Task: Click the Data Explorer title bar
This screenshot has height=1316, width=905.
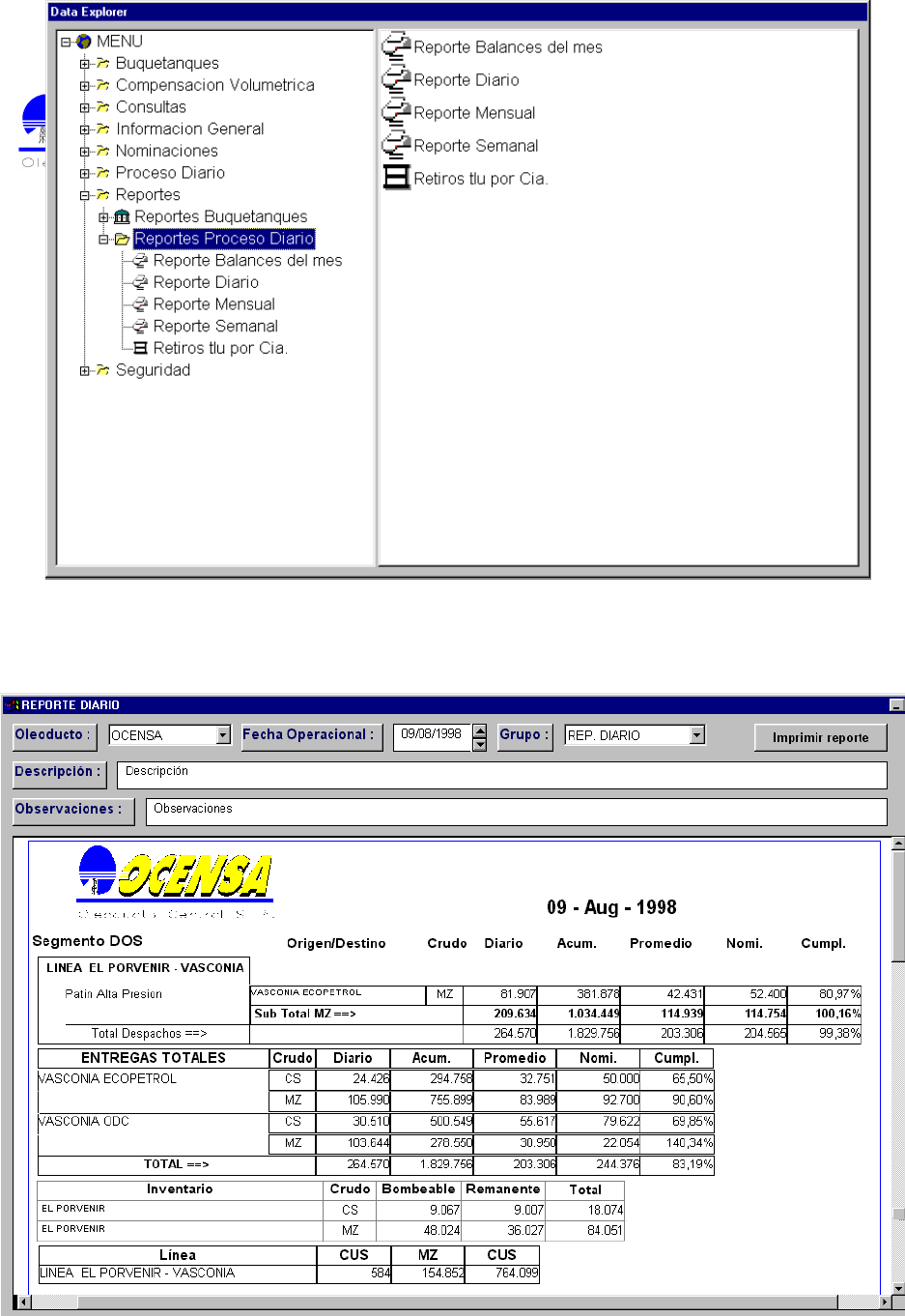Action: [458, 12]
